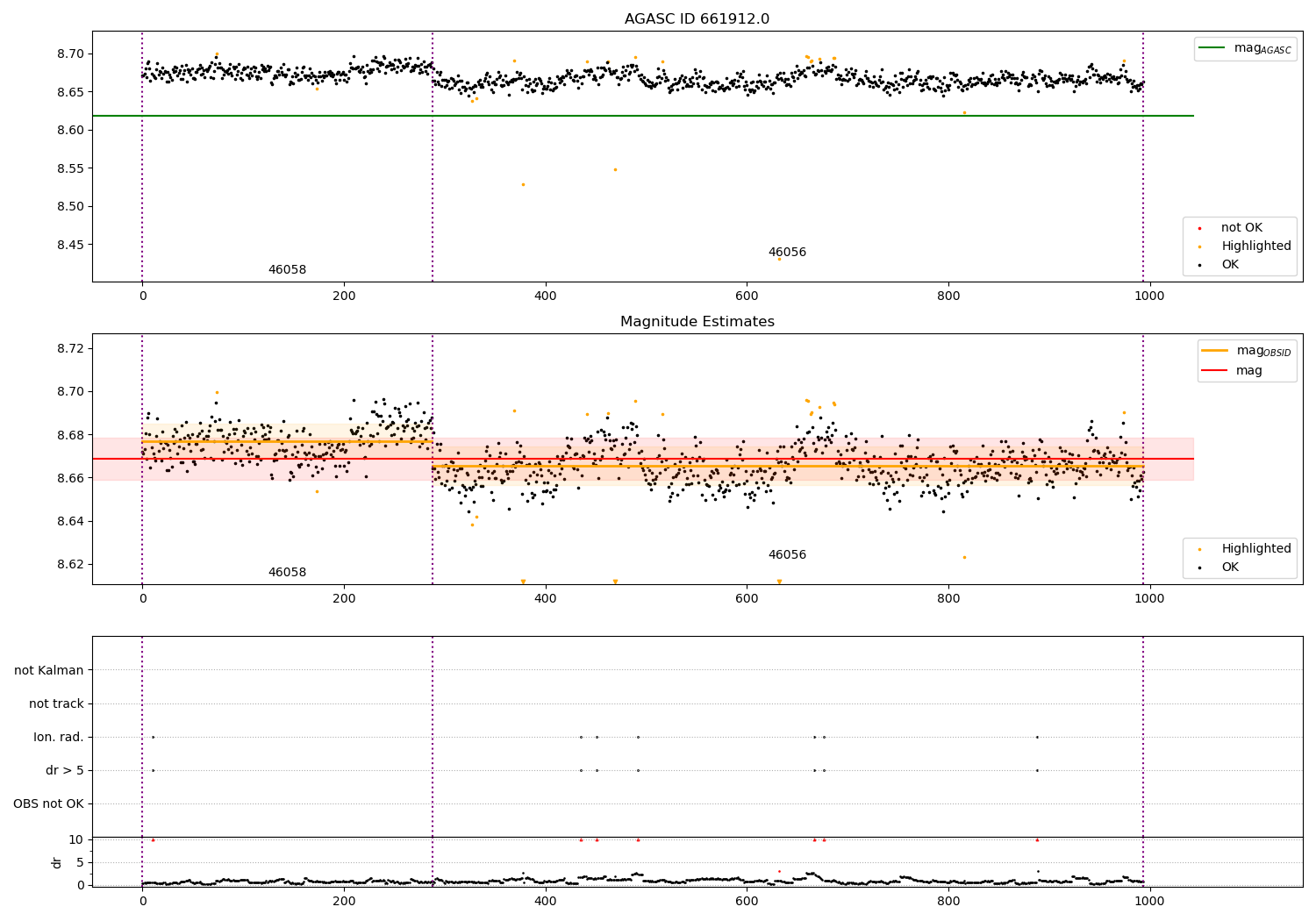Click the 8.62 tick label on middle plot
The image size is (1316, 921).
coord(71,565)
